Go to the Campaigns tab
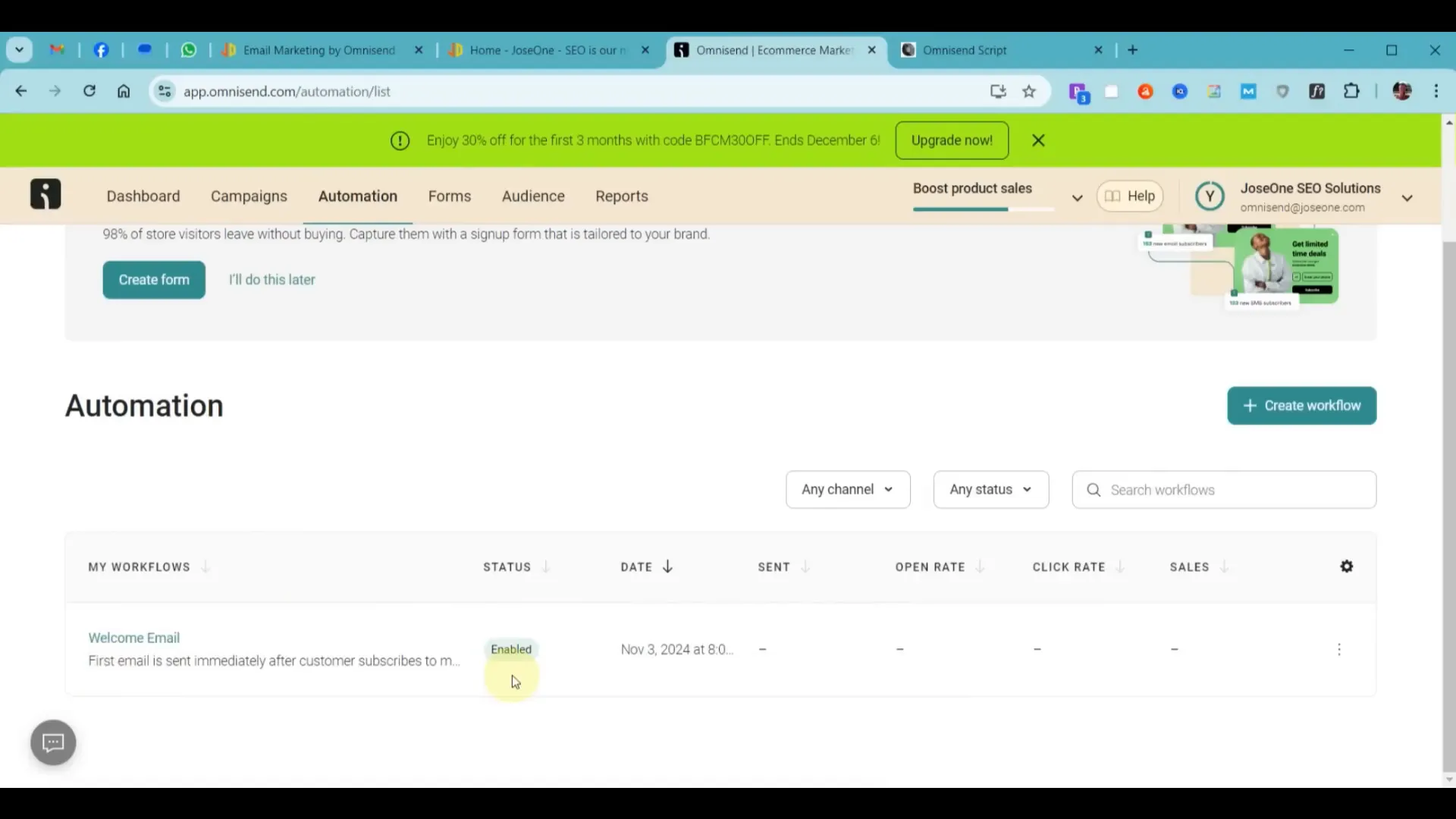The image size is (1456, 819). [249, 196]
